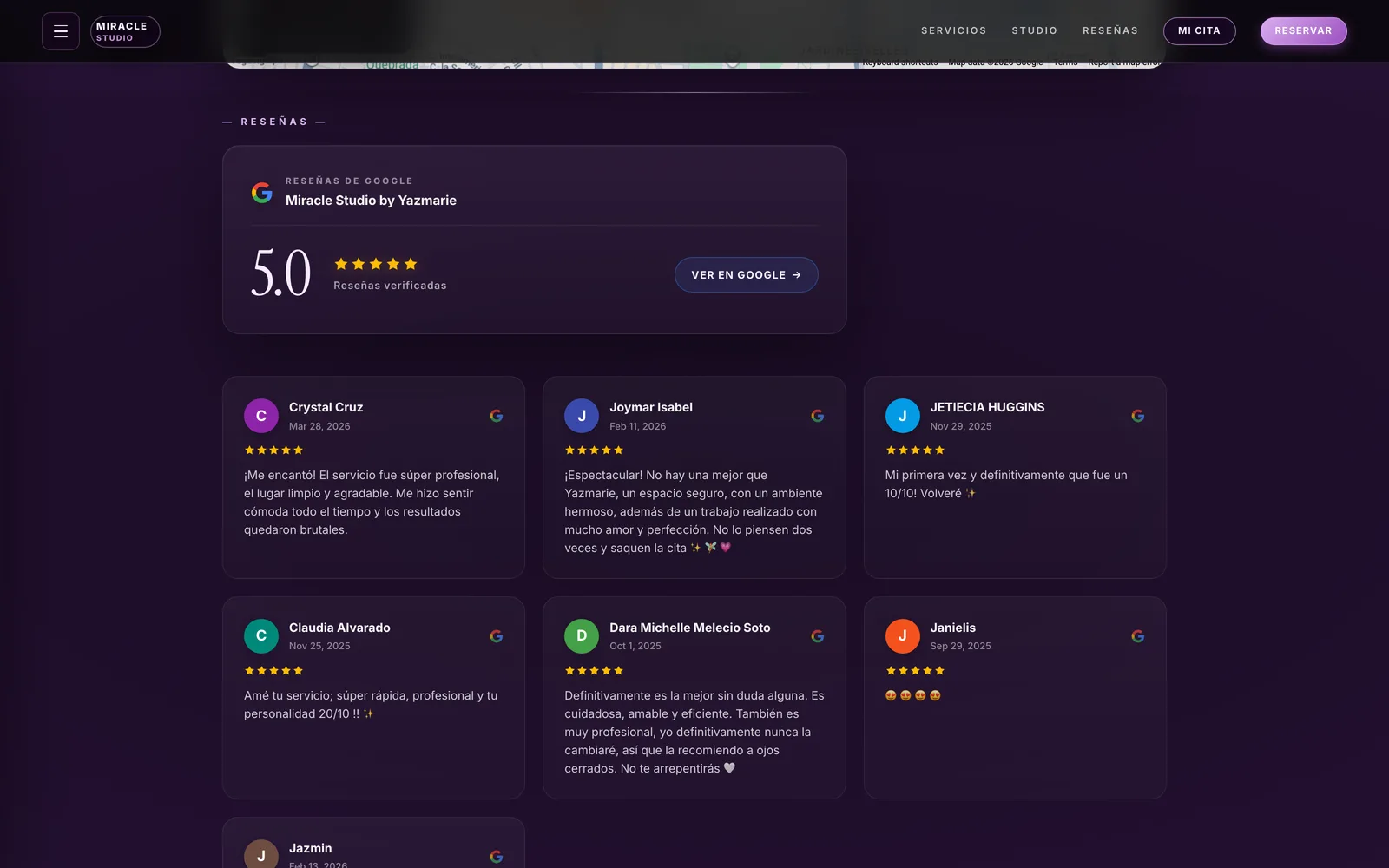1389x868 pixels.
Task: Click Joymar Isabel's blue J avatar
Action: [x=582, y=416]
